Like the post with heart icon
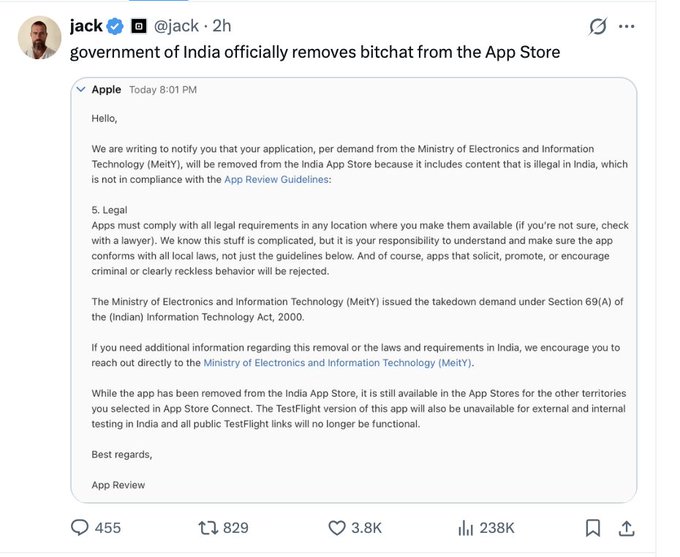 [x=337, y=528]
